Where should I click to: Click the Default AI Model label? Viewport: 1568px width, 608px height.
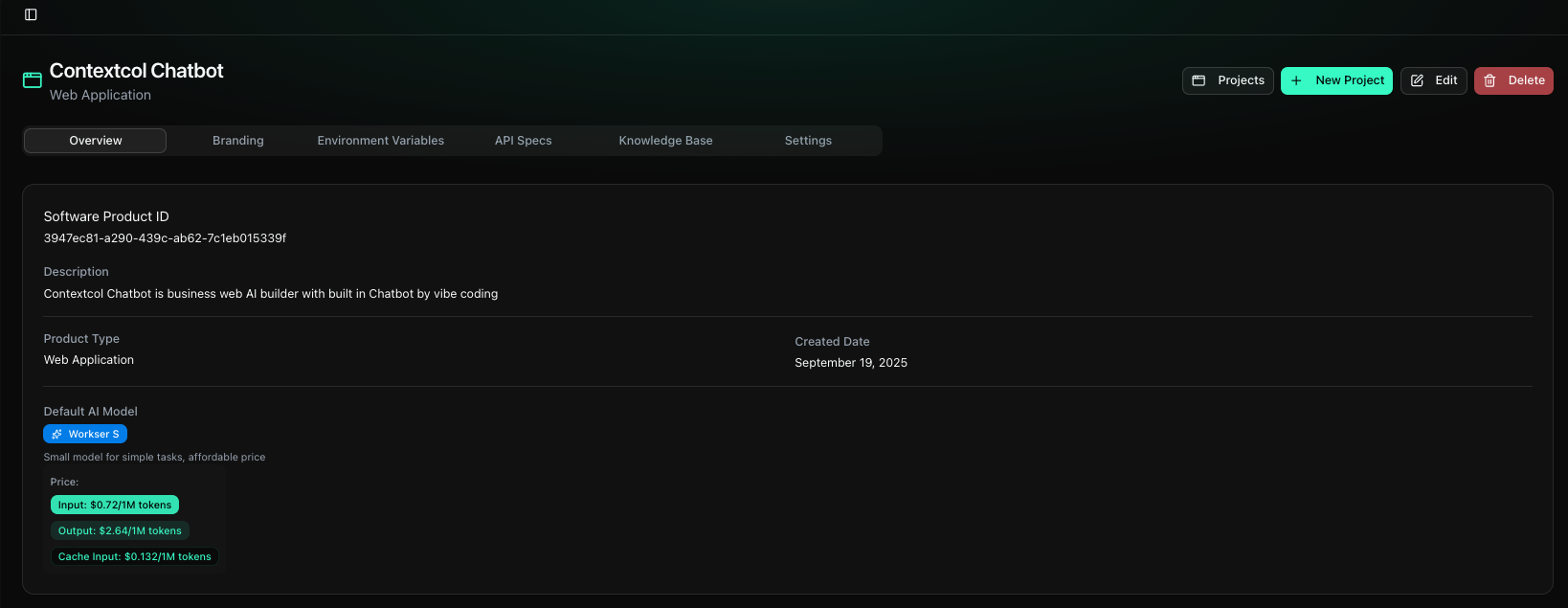(91, 412)
